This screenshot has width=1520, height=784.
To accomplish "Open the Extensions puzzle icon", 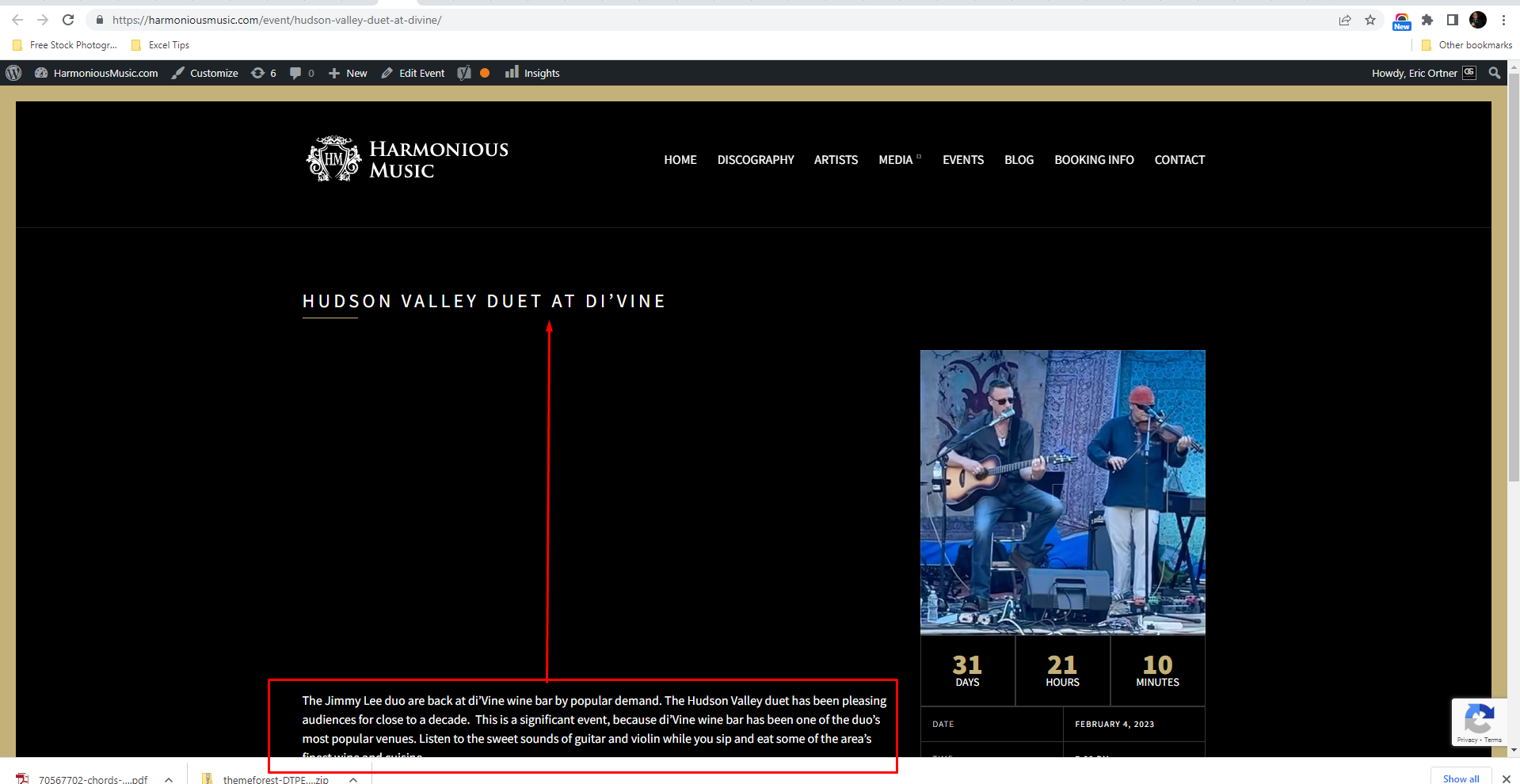I will (1427, 20).
